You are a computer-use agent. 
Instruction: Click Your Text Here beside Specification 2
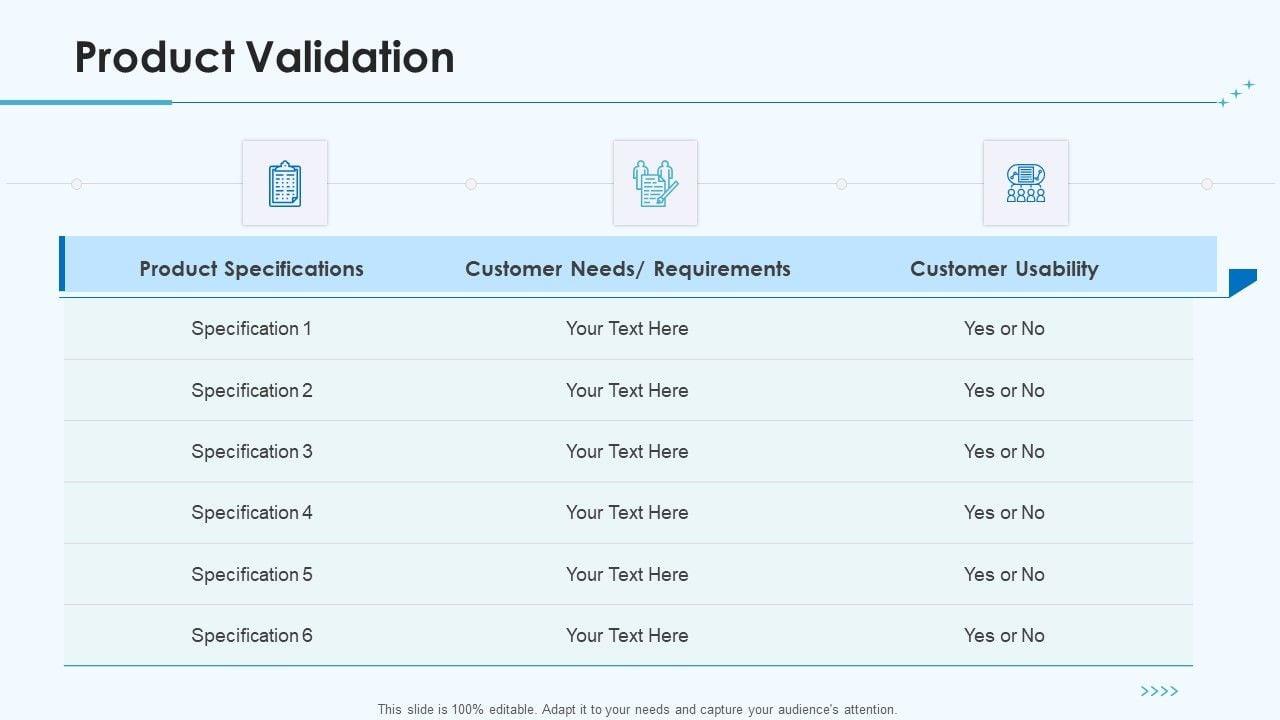[627, 391]
